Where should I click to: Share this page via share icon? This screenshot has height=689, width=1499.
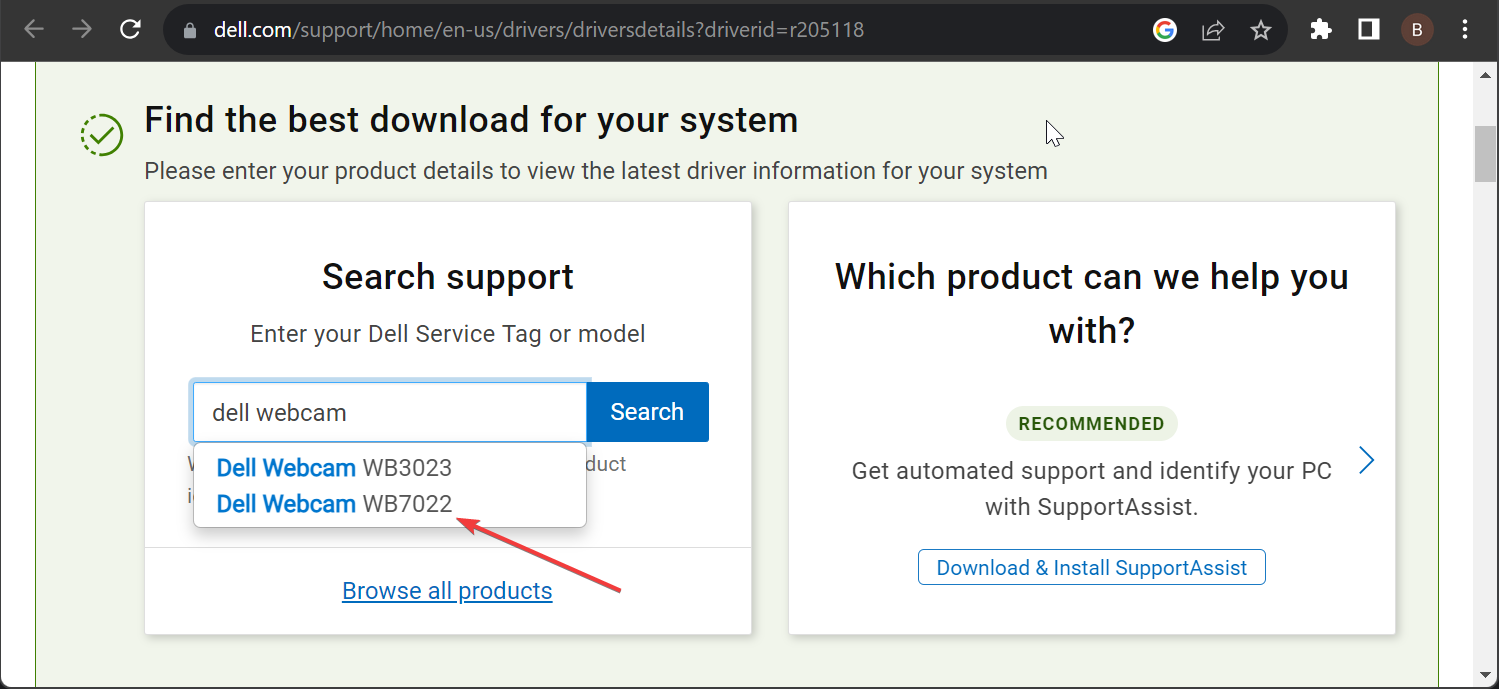(x=1213, y=30)
